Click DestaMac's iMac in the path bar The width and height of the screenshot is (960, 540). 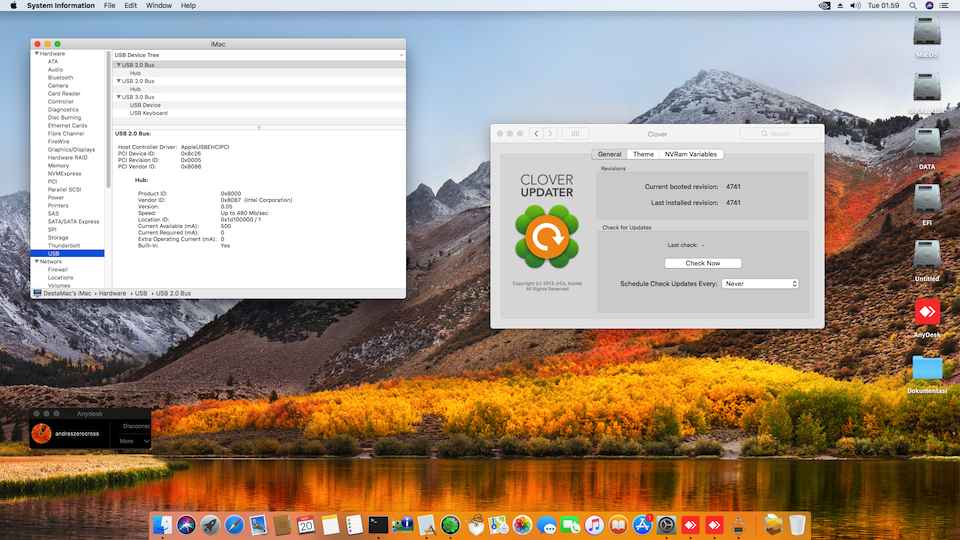coord(66,293)
